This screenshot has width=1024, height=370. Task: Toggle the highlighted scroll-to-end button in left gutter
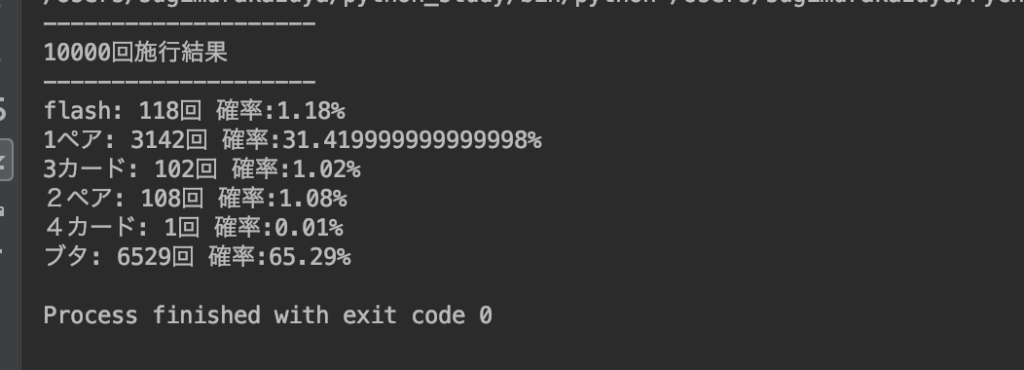pos(5,159)
